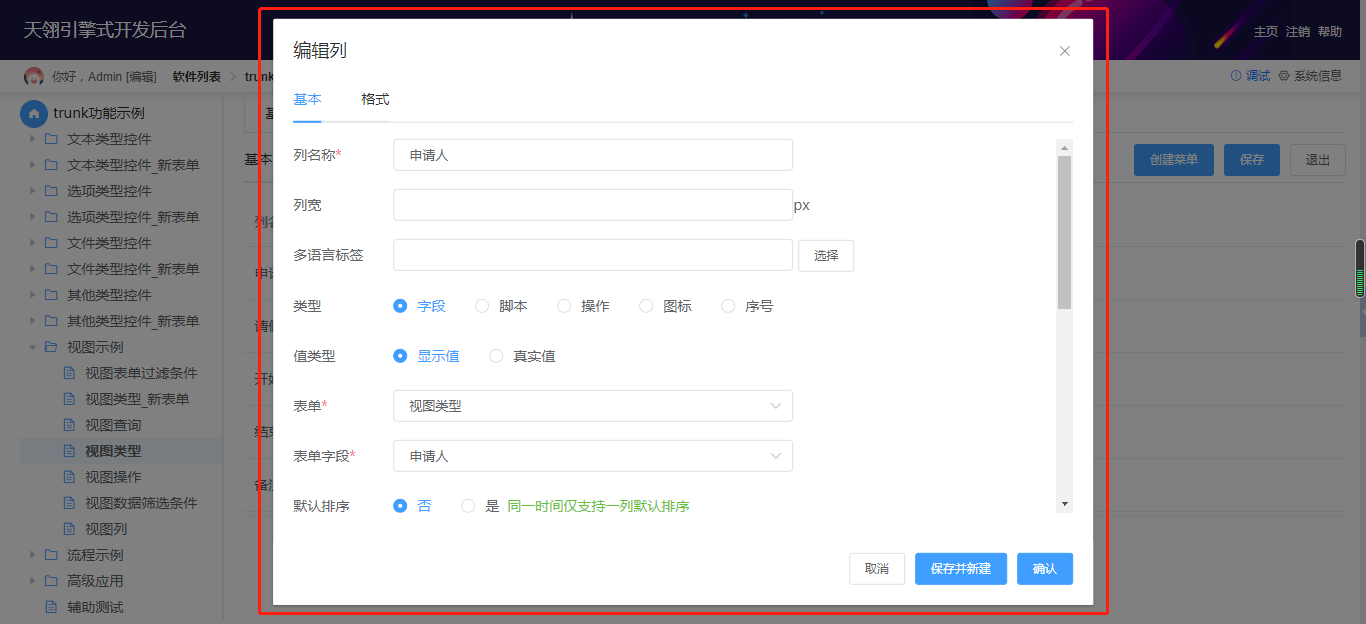Select the 基本 tab in dialog
Screen dimensions: 1366x624
click(307, 99)
